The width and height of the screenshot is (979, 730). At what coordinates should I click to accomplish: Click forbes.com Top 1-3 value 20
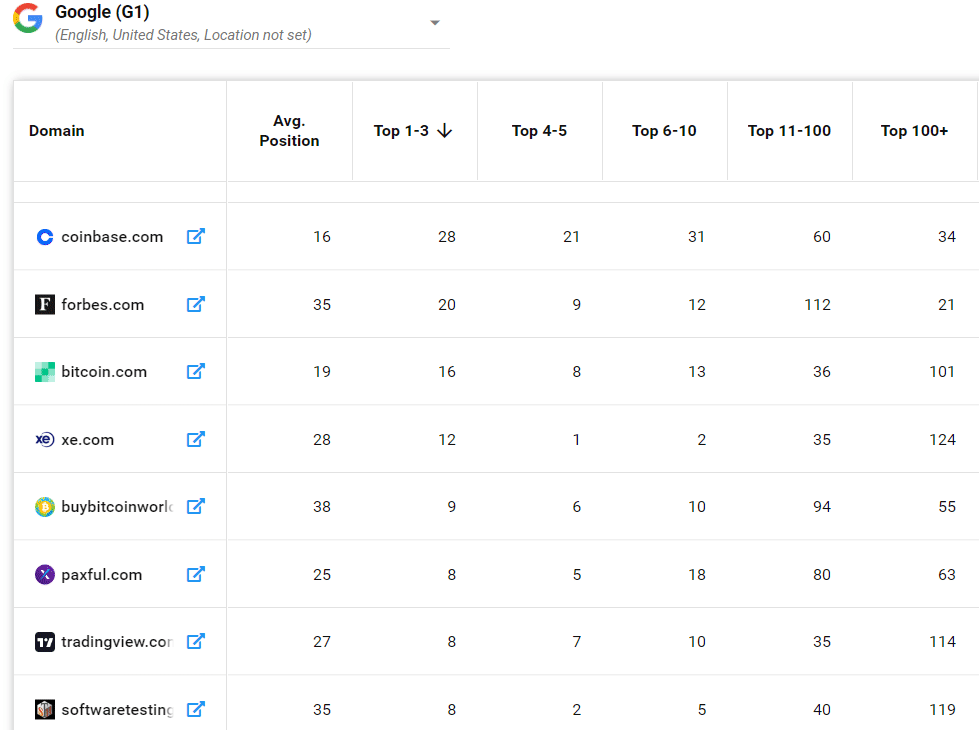(x=446, y=305)
